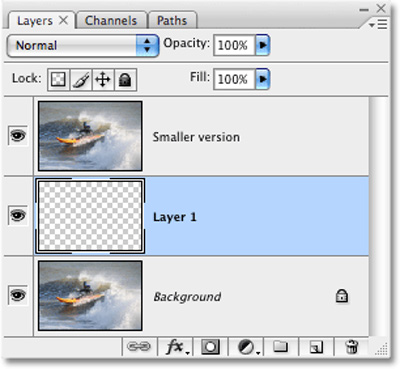Viewport: 400px width, 369px height.
Task: Create new fill or adjustment layer
Action: point(246,347)
